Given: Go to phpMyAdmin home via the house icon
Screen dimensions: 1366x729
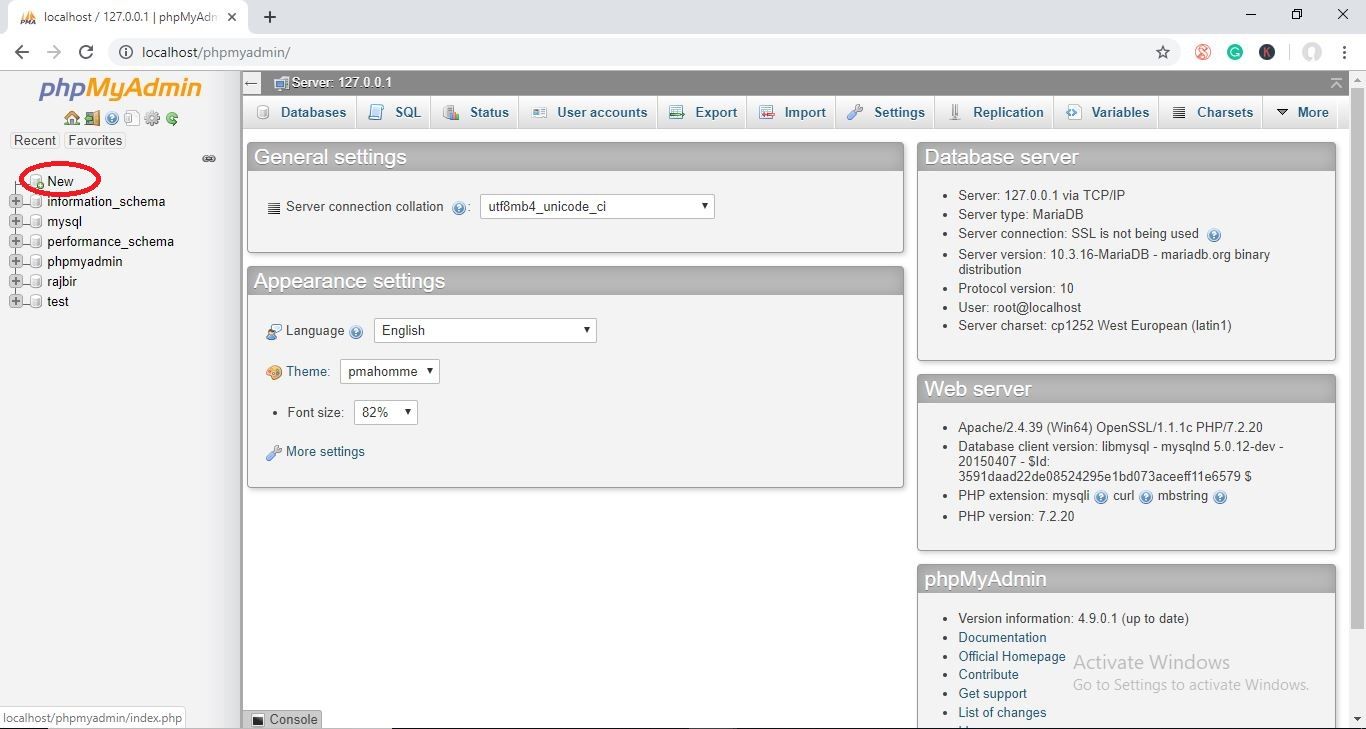Looking at the screenshot, I should tap(72, 118).
